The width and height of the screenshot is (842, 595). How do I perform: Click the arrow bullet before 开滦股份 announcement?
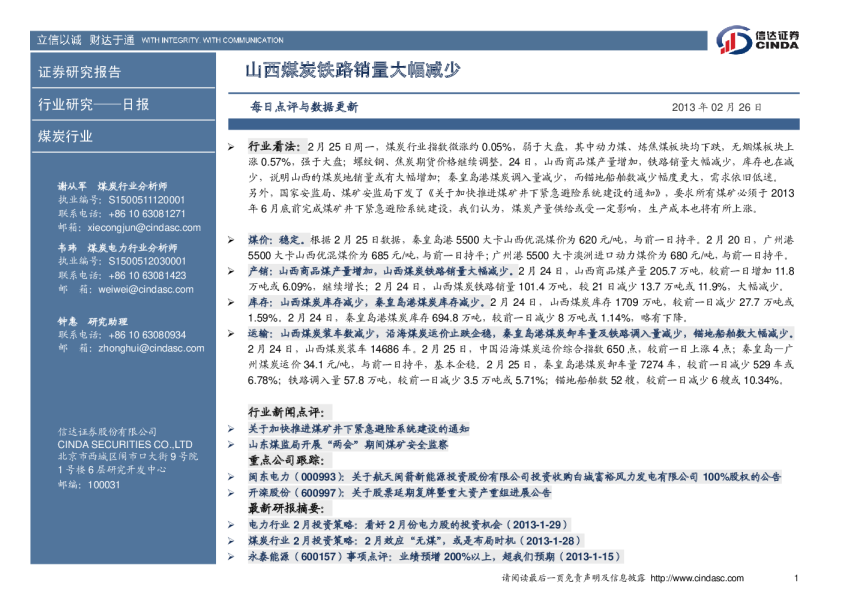231,493
